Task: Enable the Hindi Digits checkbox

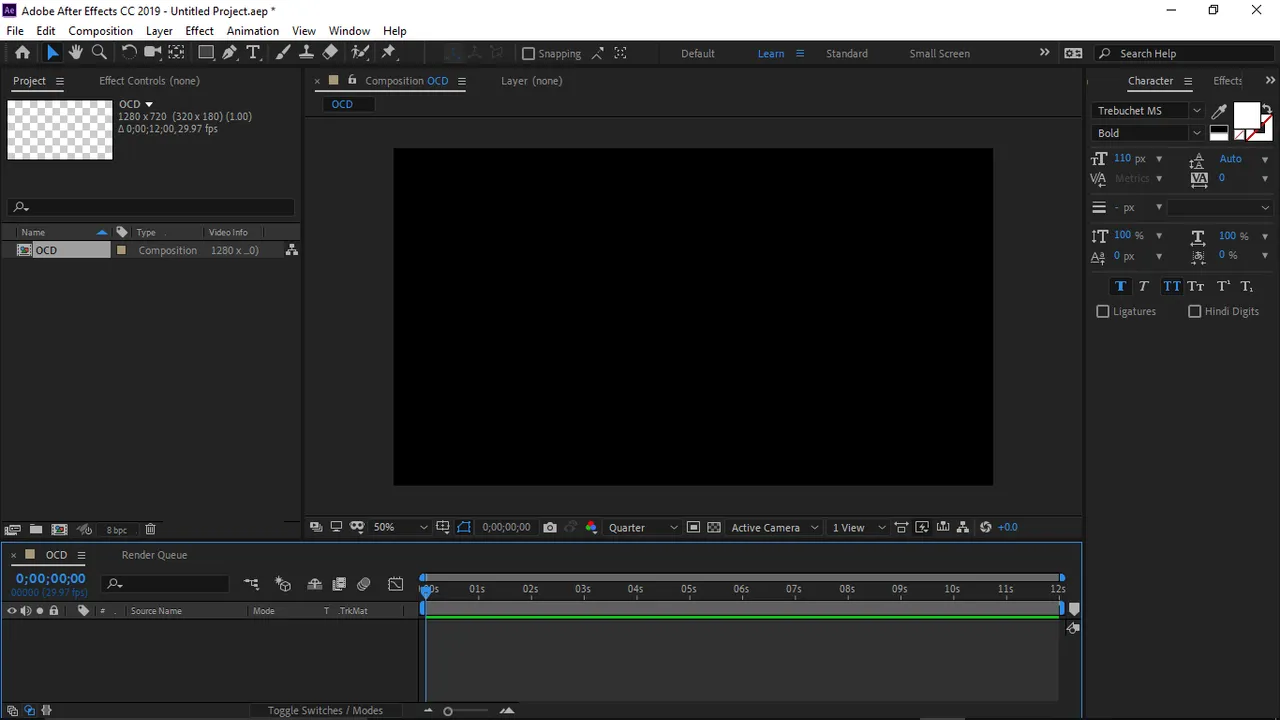Action: 1194,312
